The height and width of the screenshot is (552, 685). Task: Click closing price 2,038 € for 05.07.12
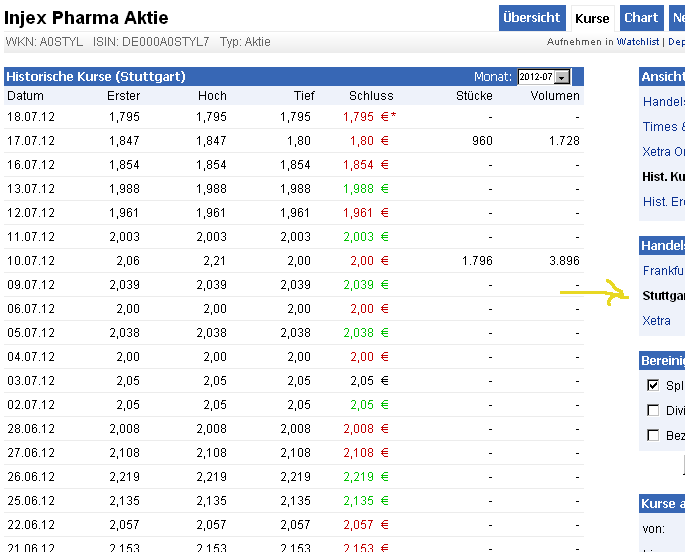point(366,333)
